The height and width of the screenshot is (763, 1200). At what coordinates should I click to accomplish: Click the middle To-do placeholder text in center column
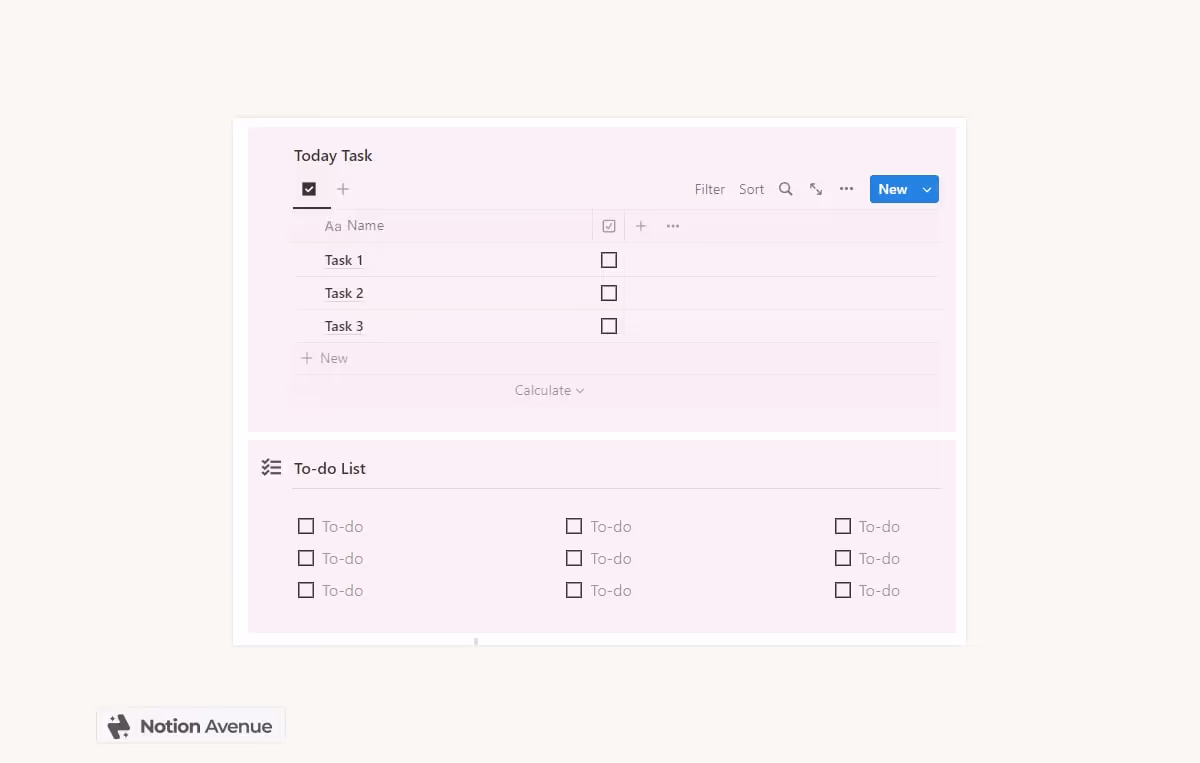tap(611, 558)
